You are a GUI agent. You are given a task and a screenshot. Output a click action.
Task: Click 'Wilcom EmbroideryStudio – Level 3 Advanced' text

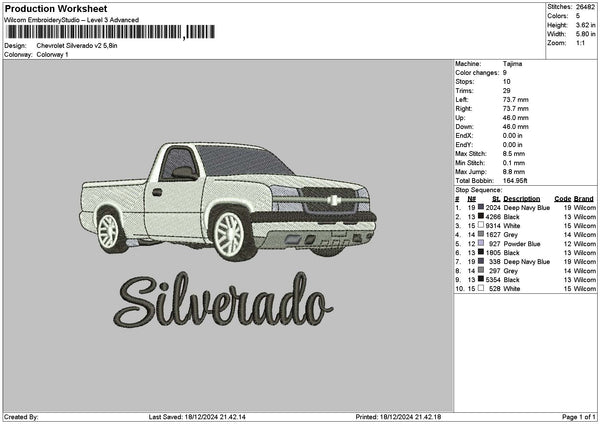coord(72,20)
